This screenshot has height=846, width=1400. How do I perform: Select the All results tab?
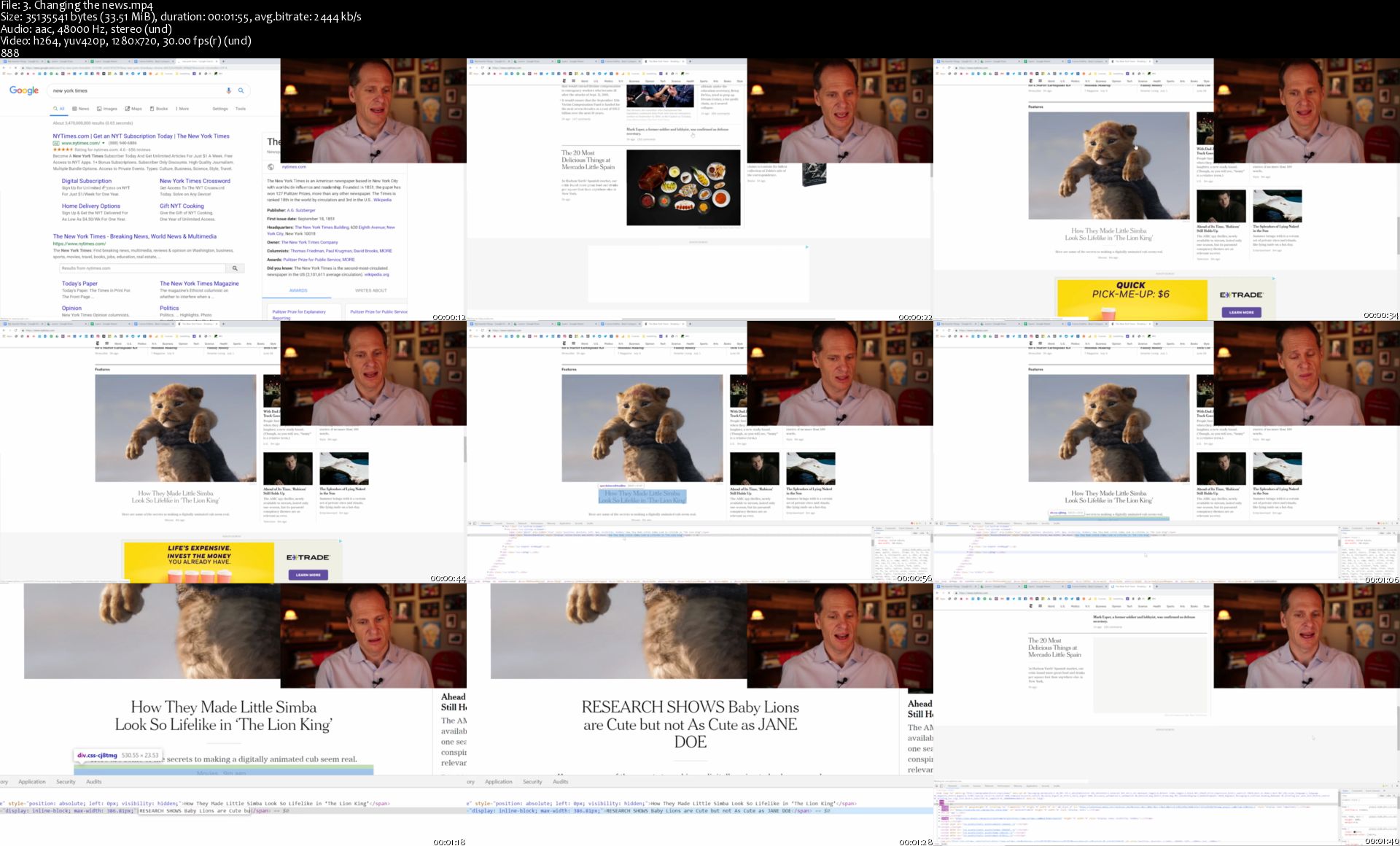59,109
